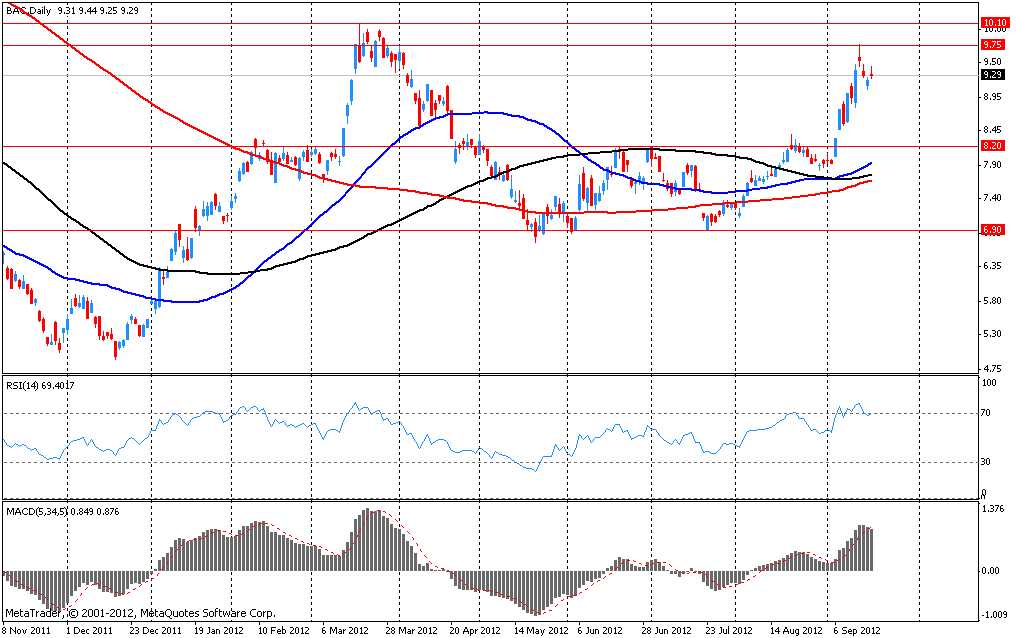Click the MACD -1.009 scale minimum value

click(992, 615)
